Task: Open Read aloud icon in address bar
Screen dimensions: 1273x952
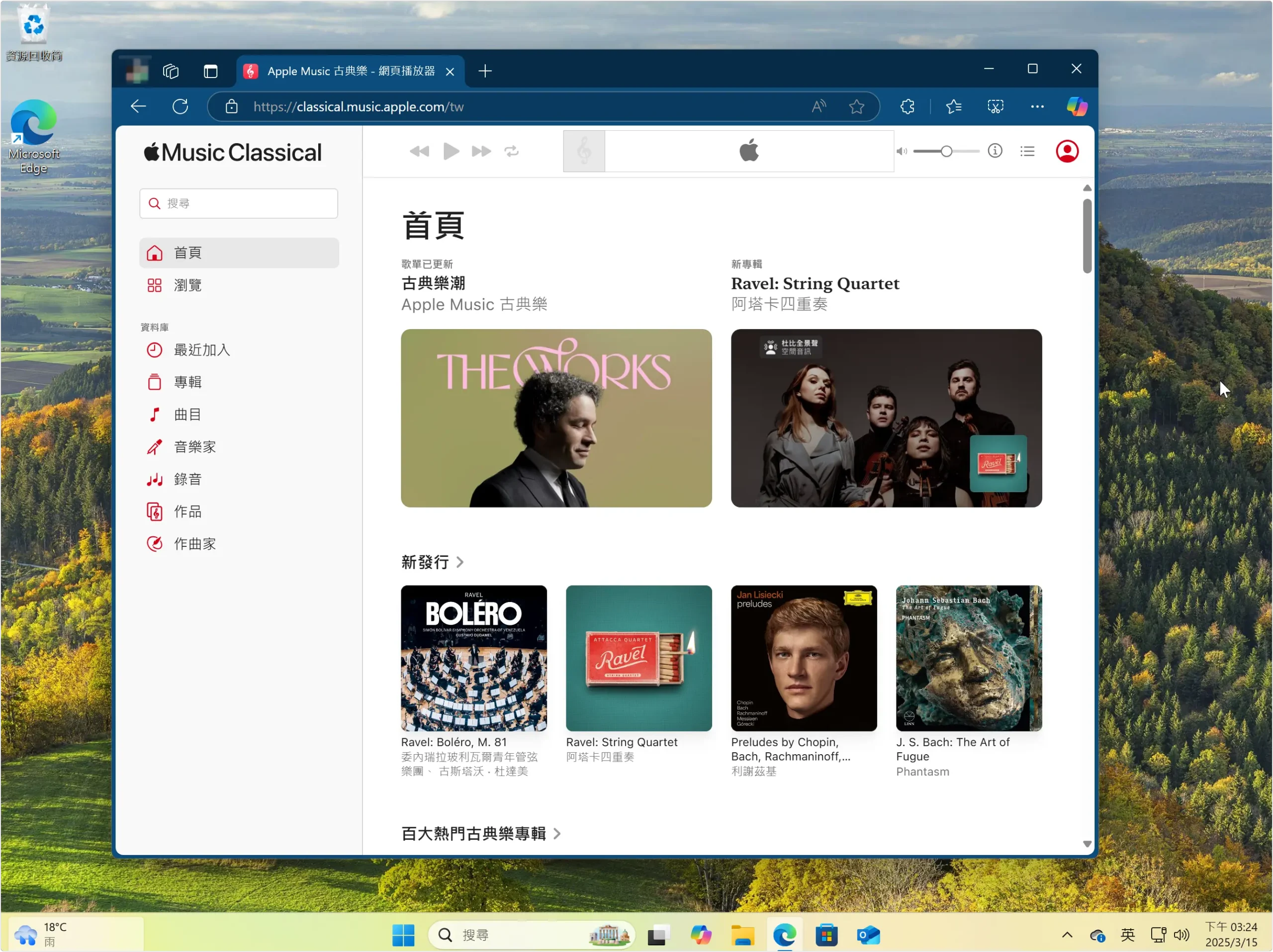Action: click(x=818, y=106)
